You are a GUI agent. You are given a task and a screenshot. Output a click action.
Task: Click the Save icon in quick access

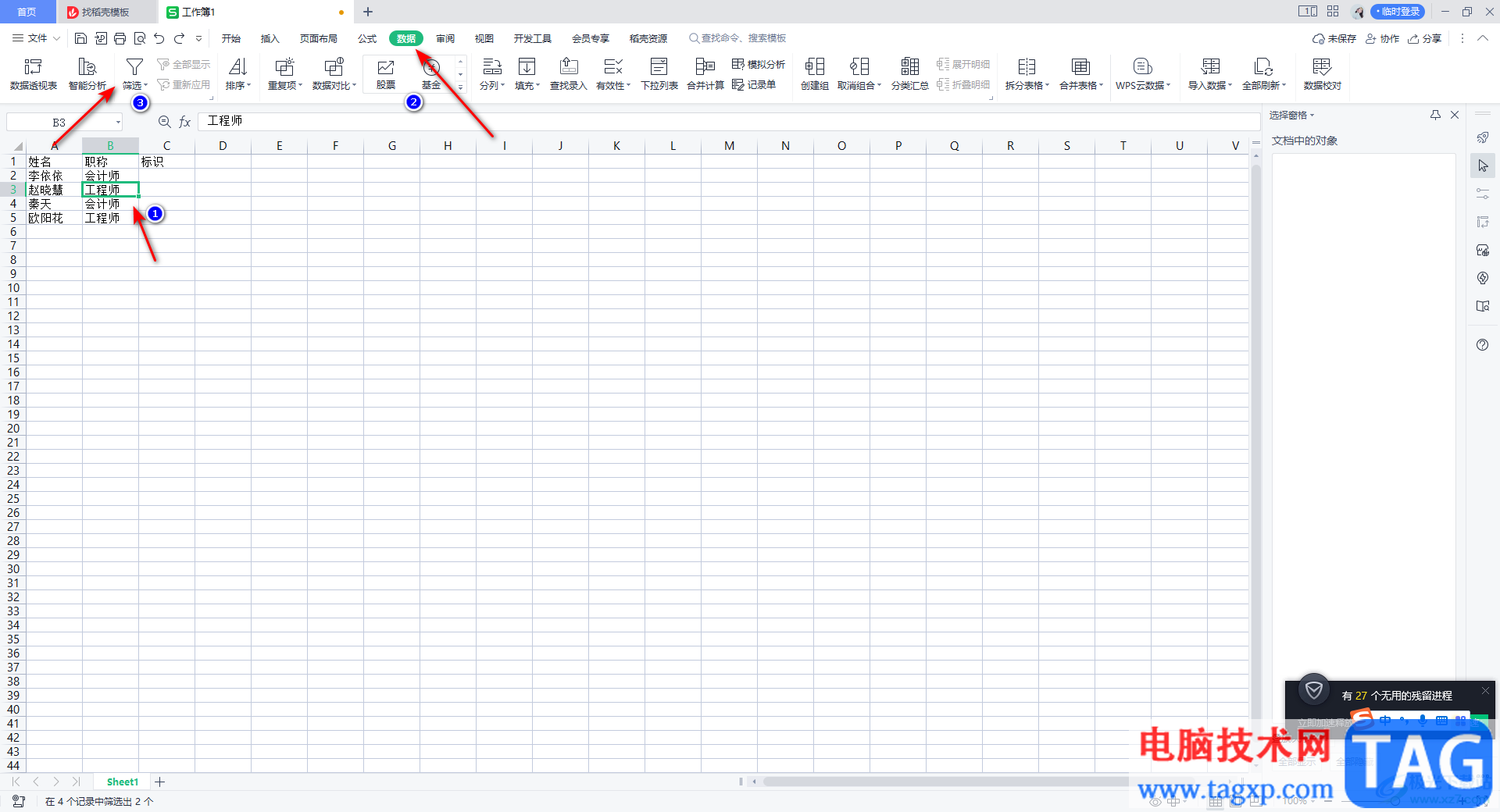(x=80, y=38)
